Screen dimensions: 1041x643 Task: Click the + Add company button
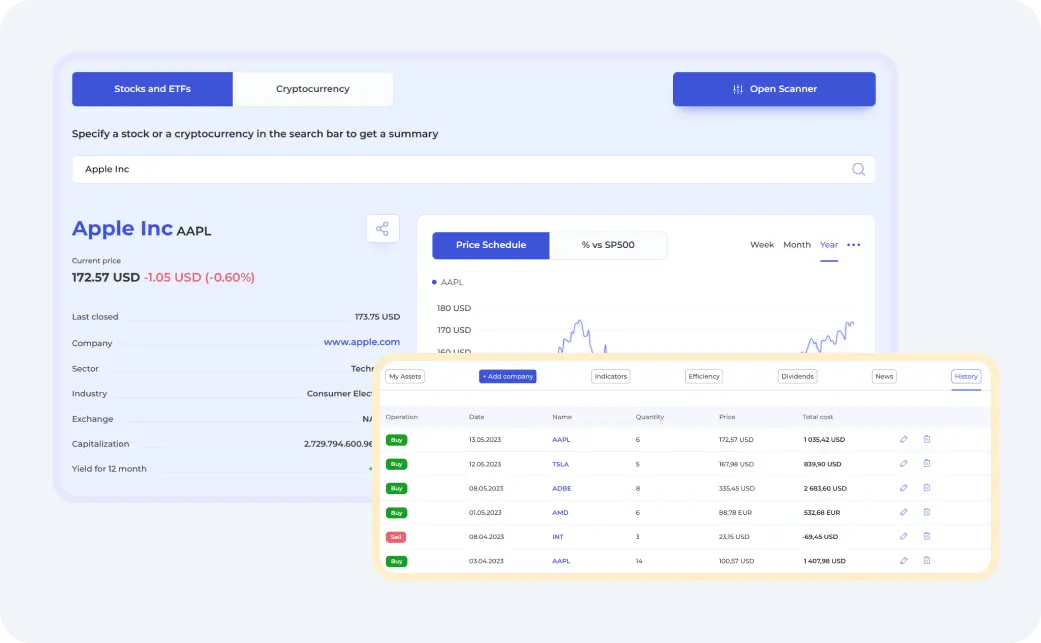click(x=508, y=377)
